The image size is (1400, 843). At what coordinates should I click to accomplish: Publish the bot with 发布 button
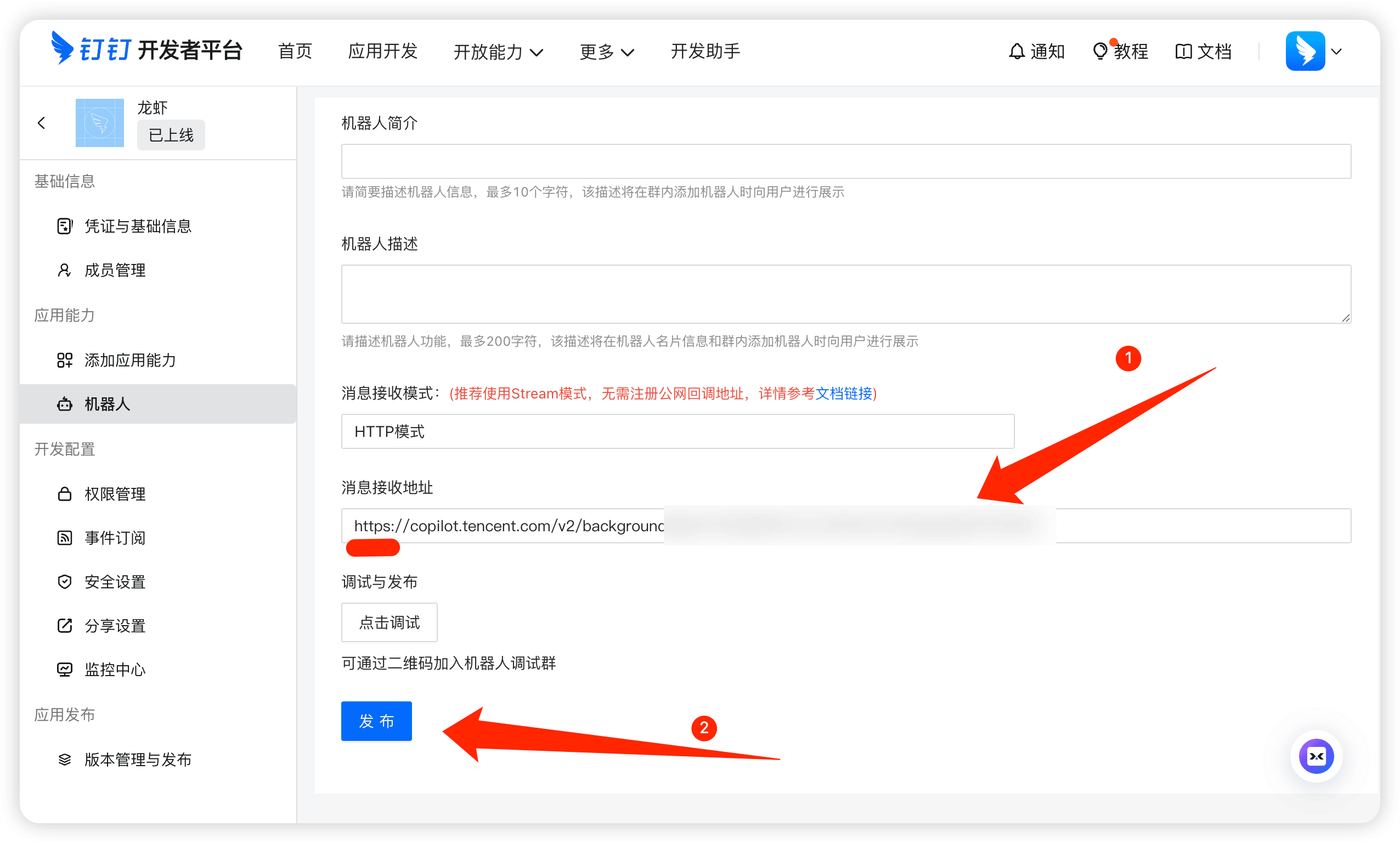pyautogui.click(x=376, y=721)
